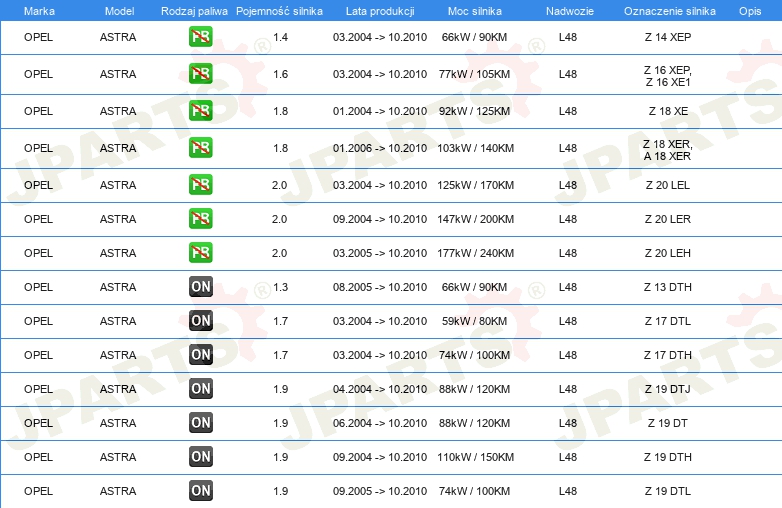The height and width of the screenshot is (508, 782).
Task: Click the Marka column header
Action: [39, 11]
